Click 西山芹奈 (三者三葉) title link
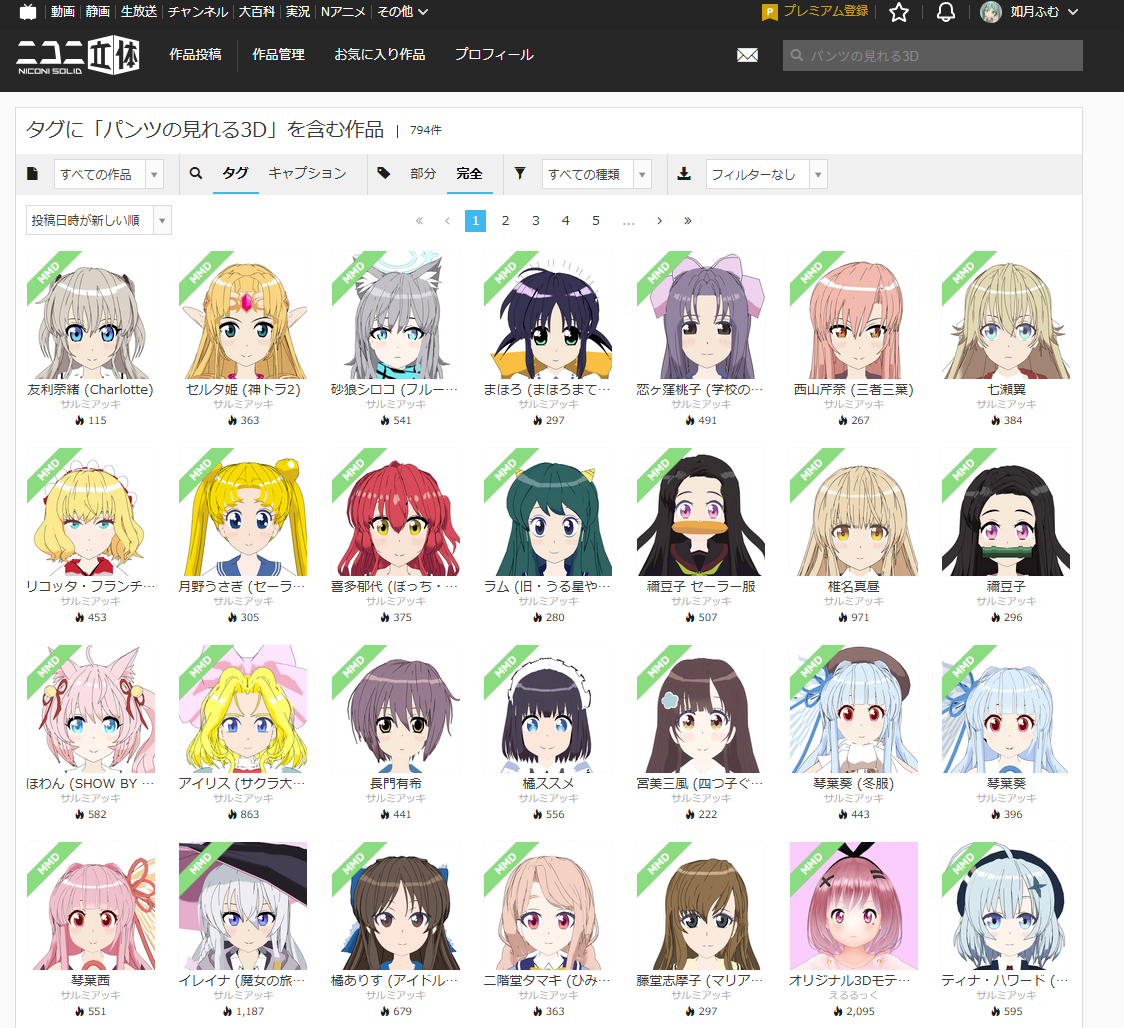This screenshot has height=1028, width=1124. pos(853,389)
